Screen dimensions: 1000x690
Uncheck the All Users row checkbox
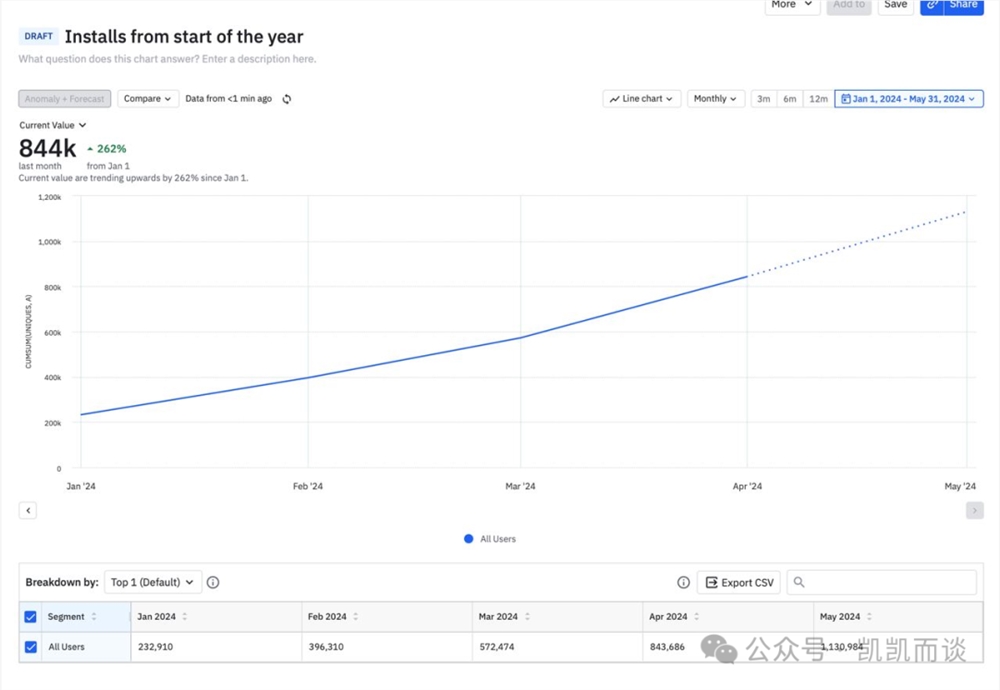(x=30, y=647)
